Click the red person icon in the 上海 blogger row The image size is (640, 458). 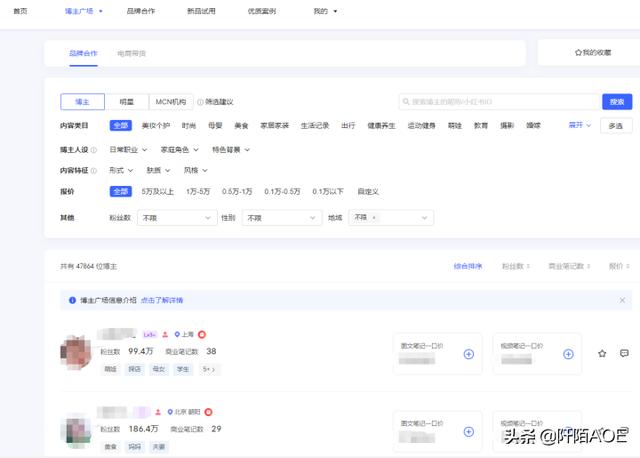[x=165, y=334]
